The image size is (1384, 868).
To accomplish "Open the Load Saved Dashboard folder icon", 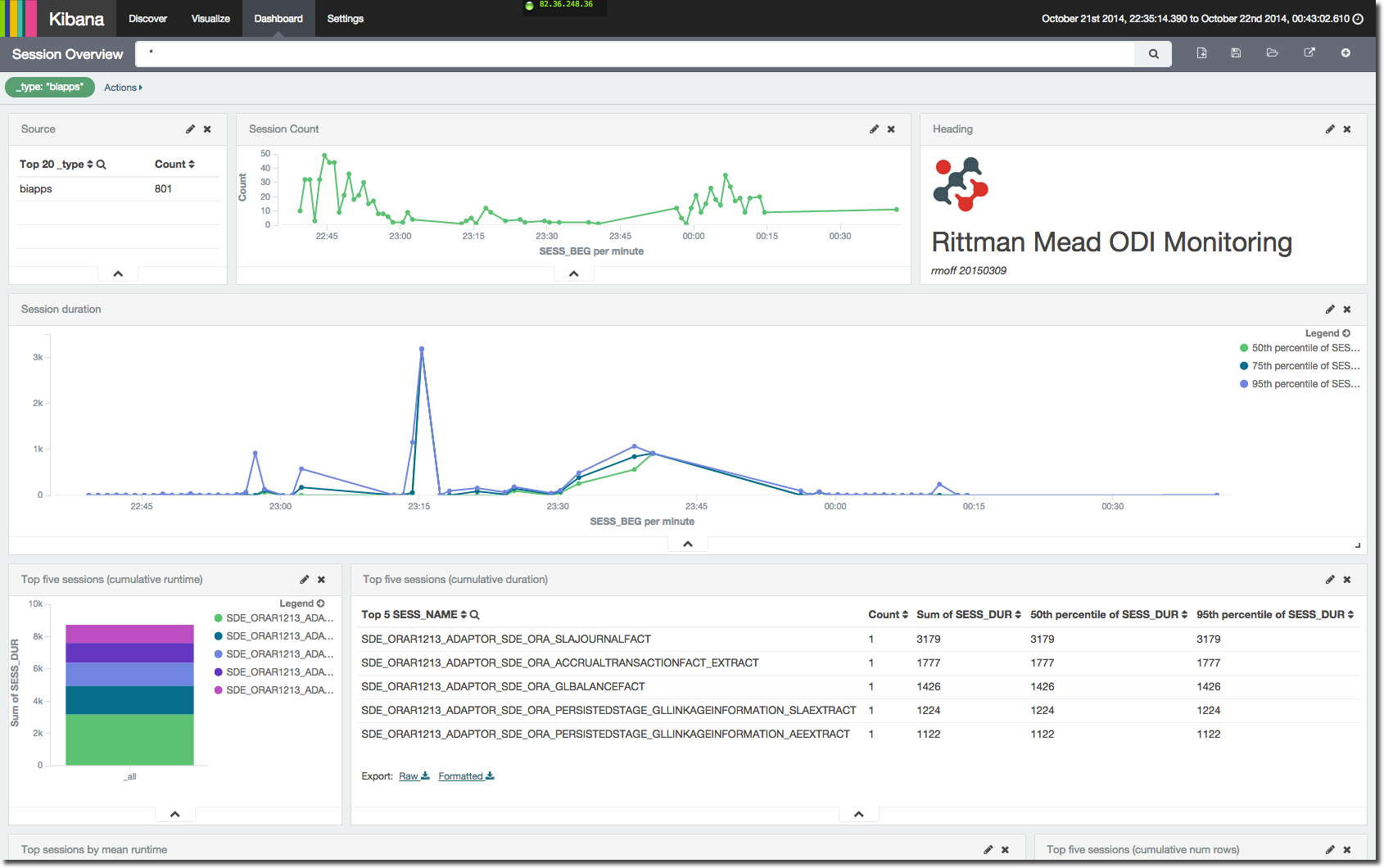I will coord(1272,53).
